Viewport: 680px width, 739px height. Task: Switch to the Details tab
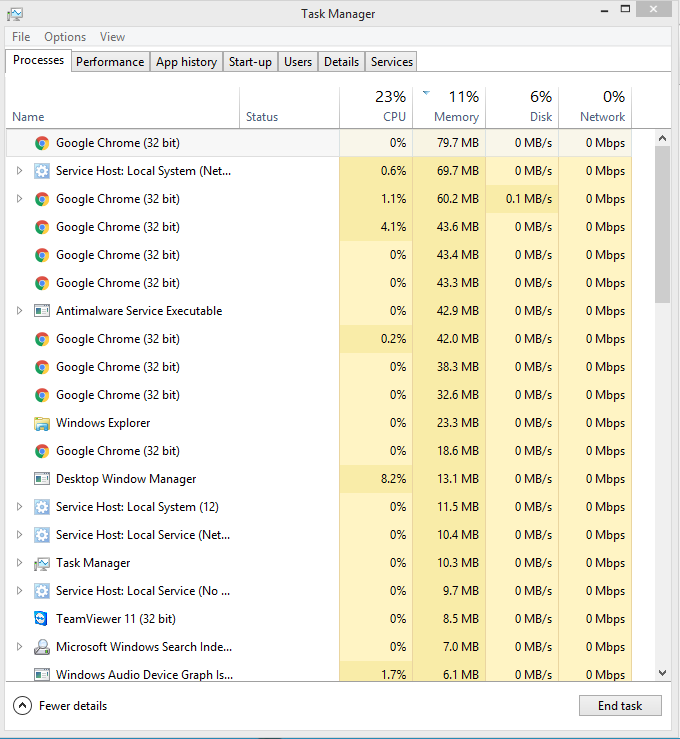click(x=341, y=62)
